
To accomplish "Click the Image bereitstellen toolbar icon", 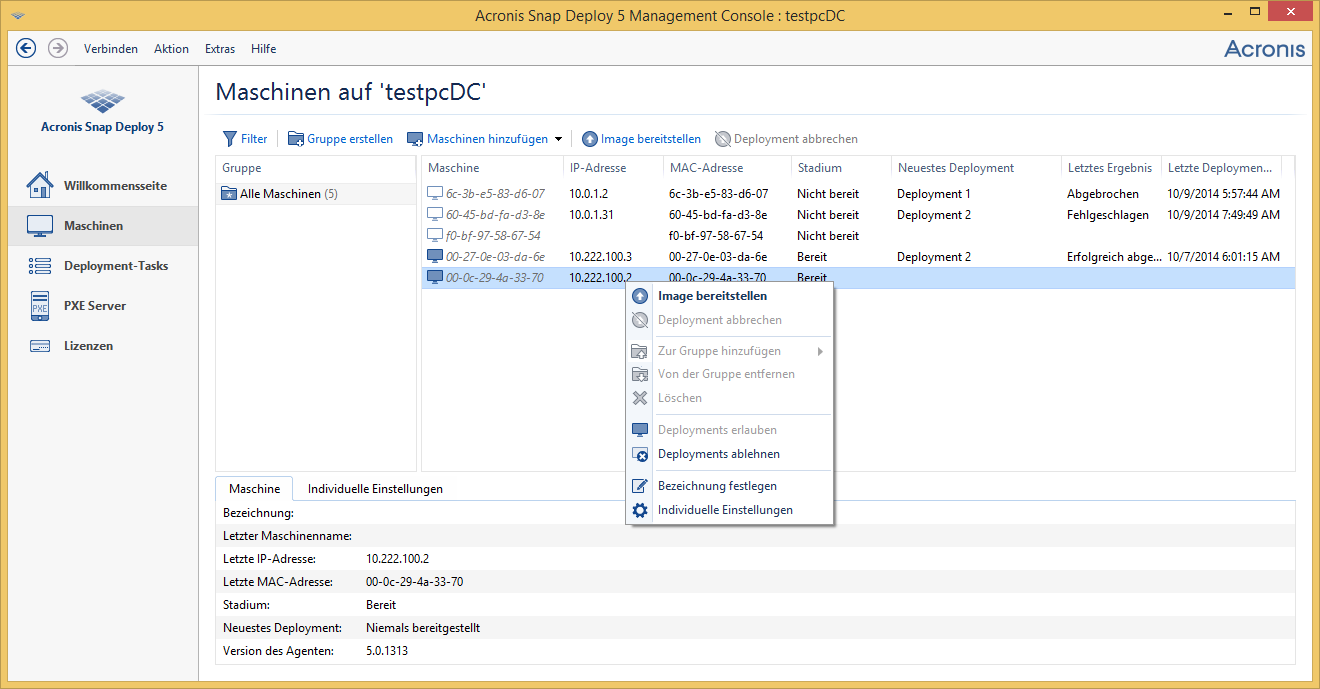I will [x=590, y=139].
